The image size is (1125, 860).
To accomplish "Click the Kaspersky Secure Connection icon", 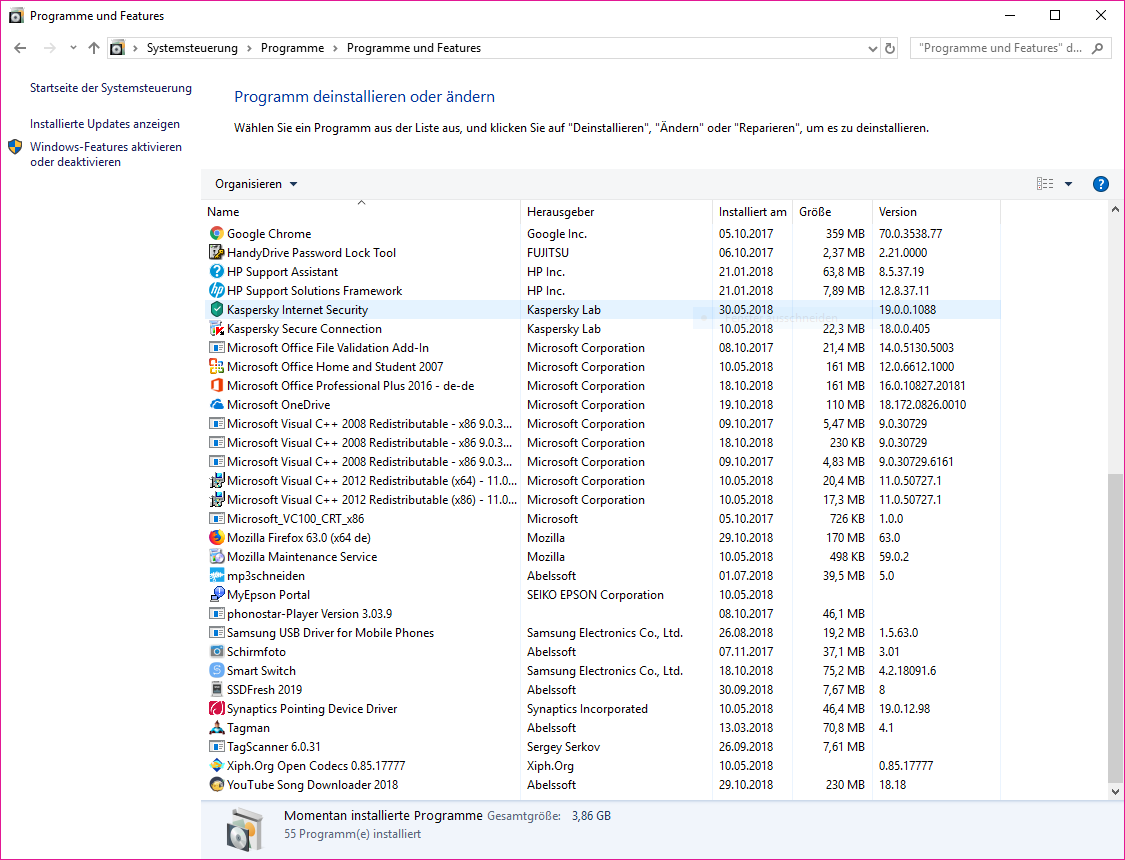I will (x=216, y=329).
